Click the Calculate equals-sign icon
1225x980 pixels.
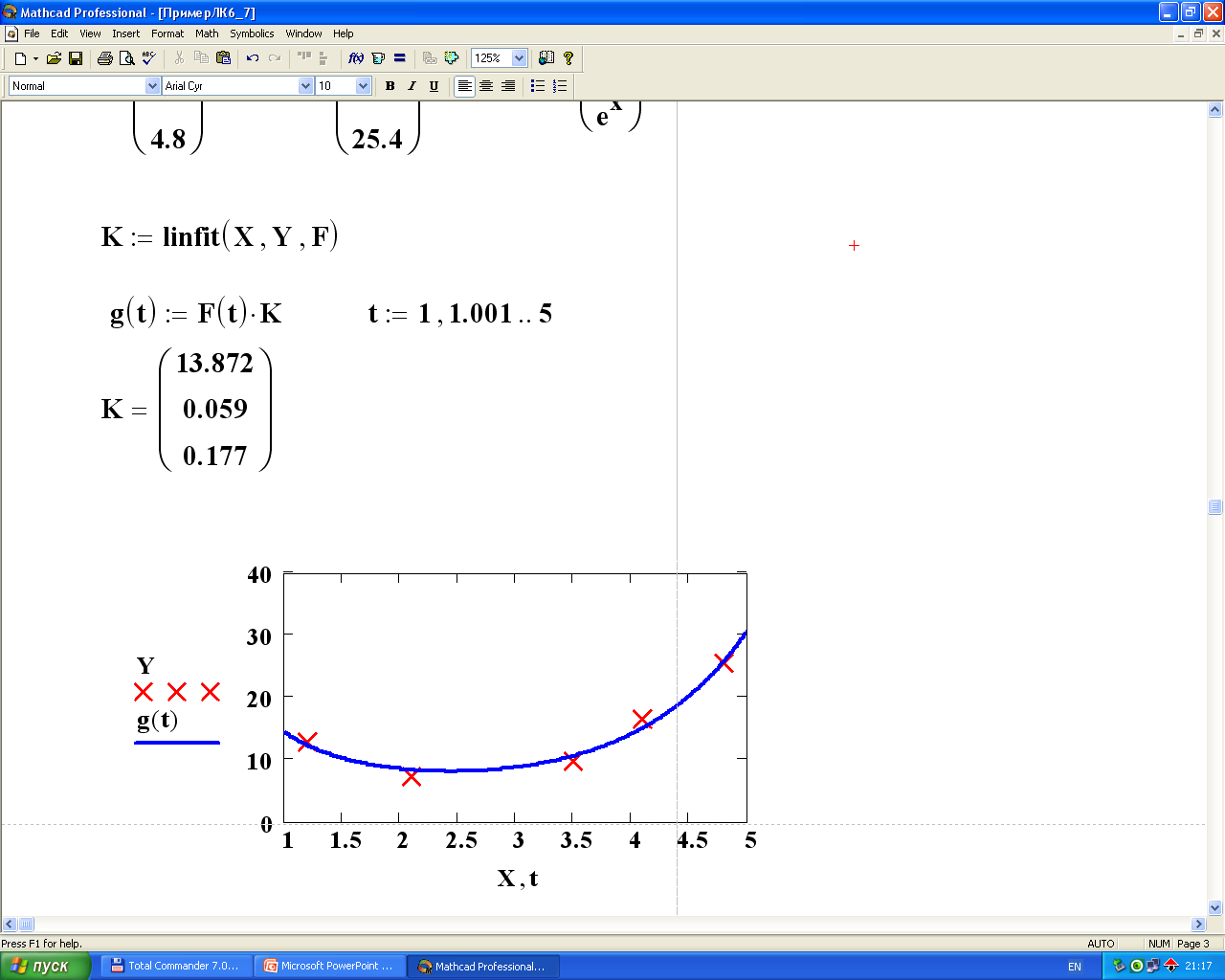[x=400, y=58]
